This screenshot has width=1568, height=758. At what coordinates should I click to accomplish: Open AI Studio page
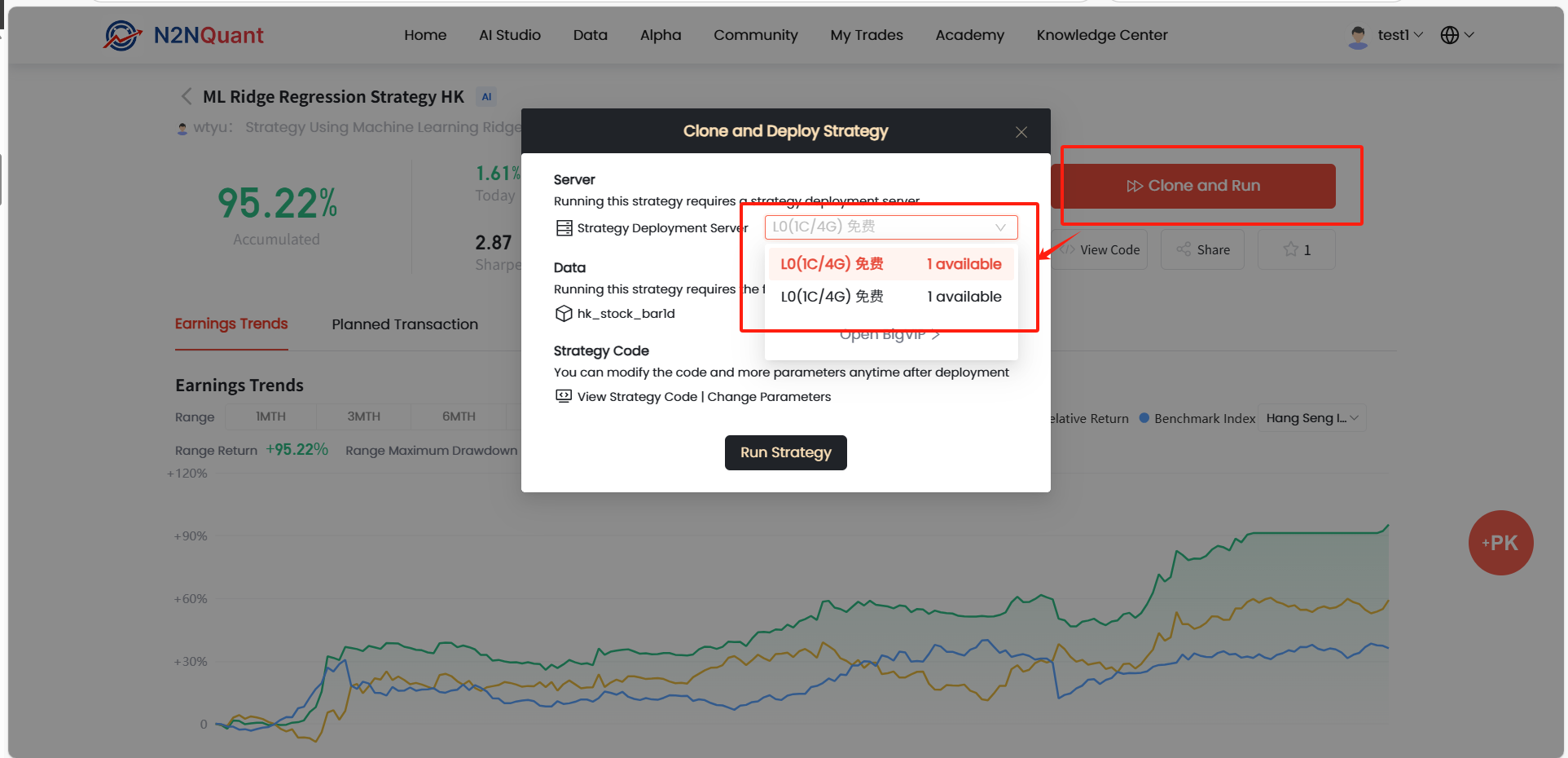(510, 35)
